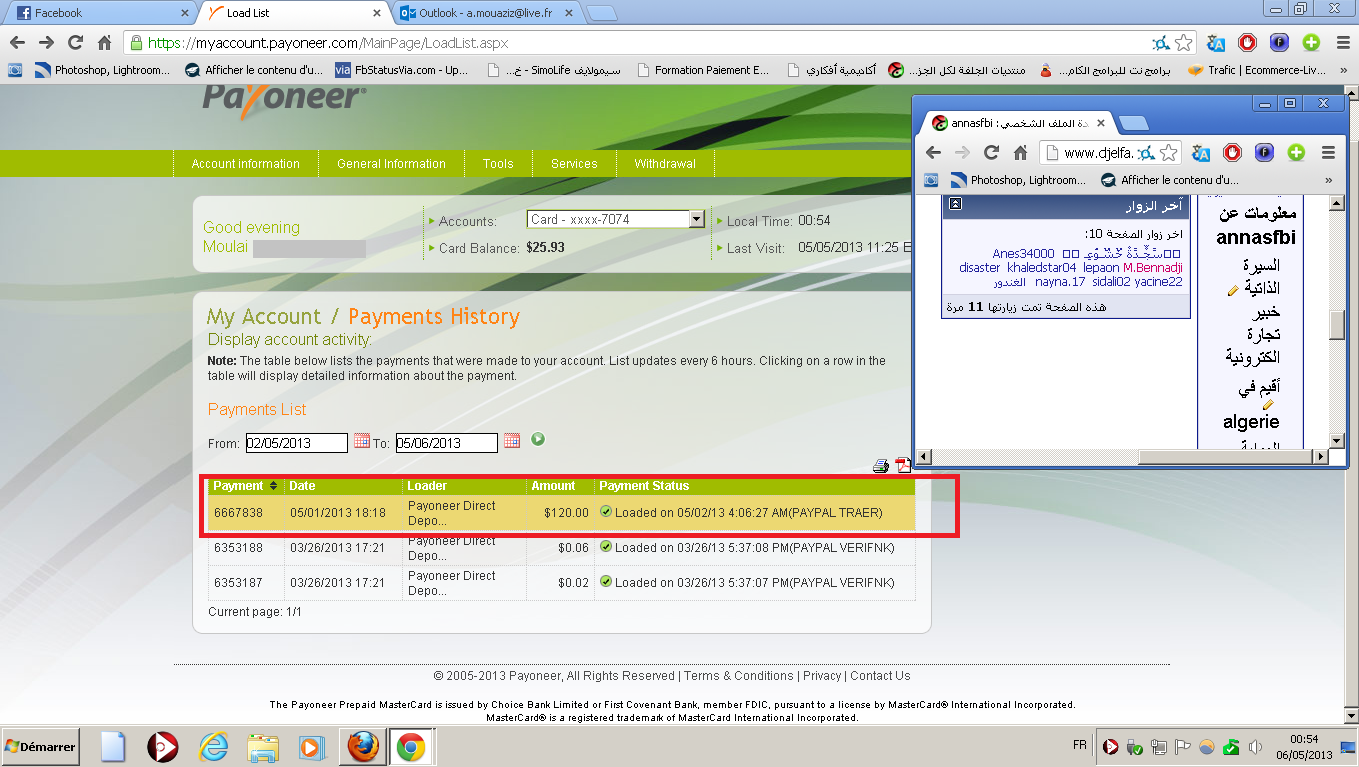The image size is (1359, 767).
Task: Print the payments list with printer icon
Action: (x=881, y=466)
